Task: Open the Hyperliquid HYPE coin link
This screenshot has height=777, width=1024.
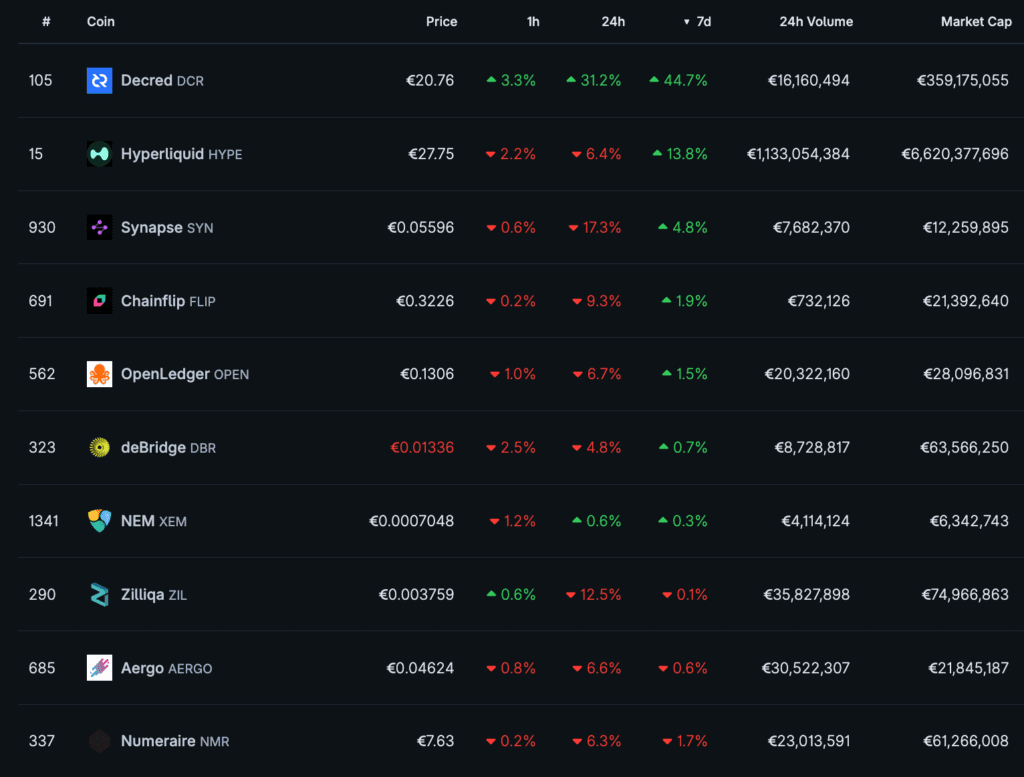Action: pyautogui.click(x=181, y=154)
